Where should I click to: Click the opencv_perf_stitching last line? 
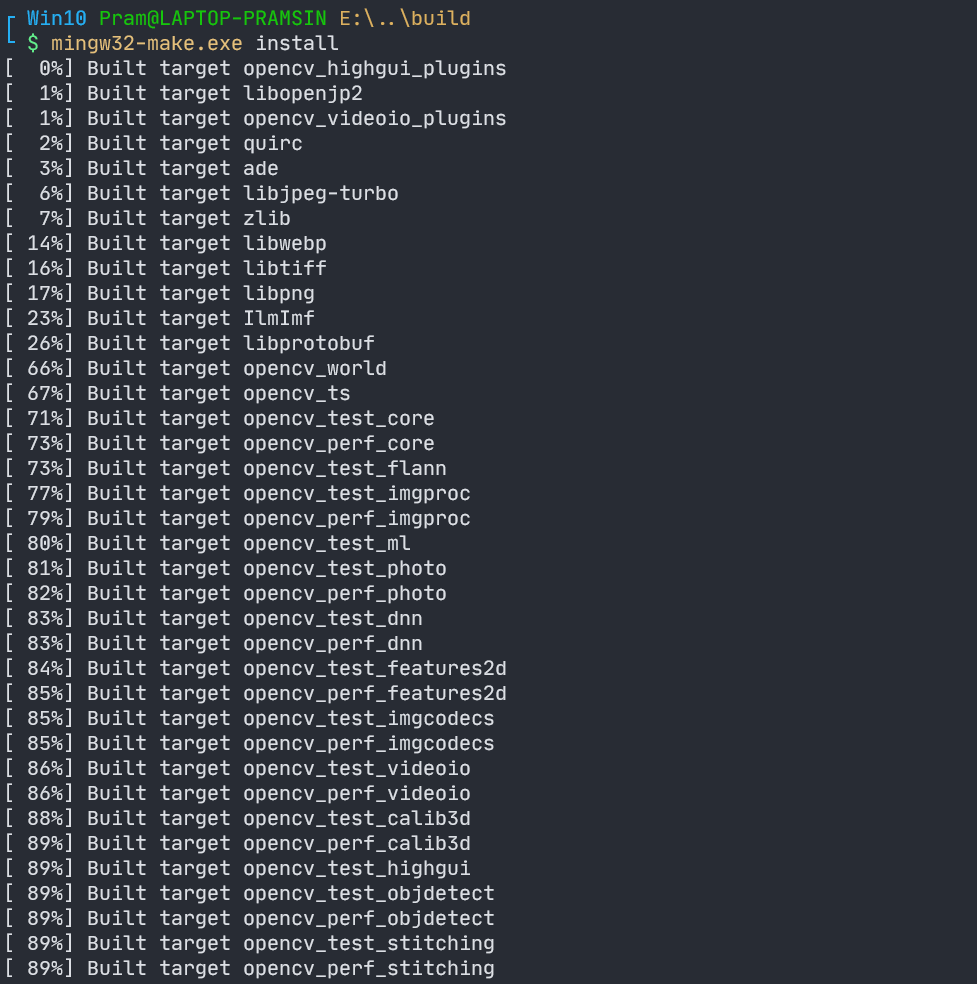[x=250, y=968]
